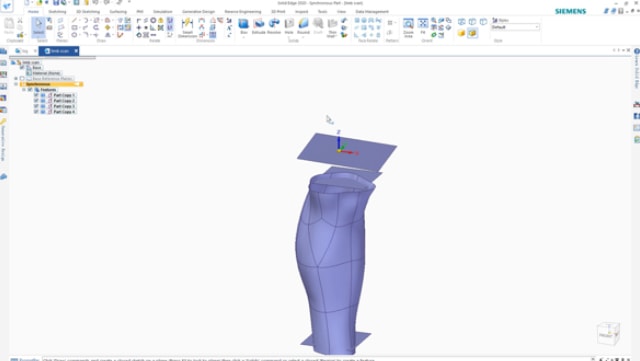The height and width of the screenshot is (361, 640).
Task: Select the Extrude tool in ribbon
Action: (x=259, y=26)
